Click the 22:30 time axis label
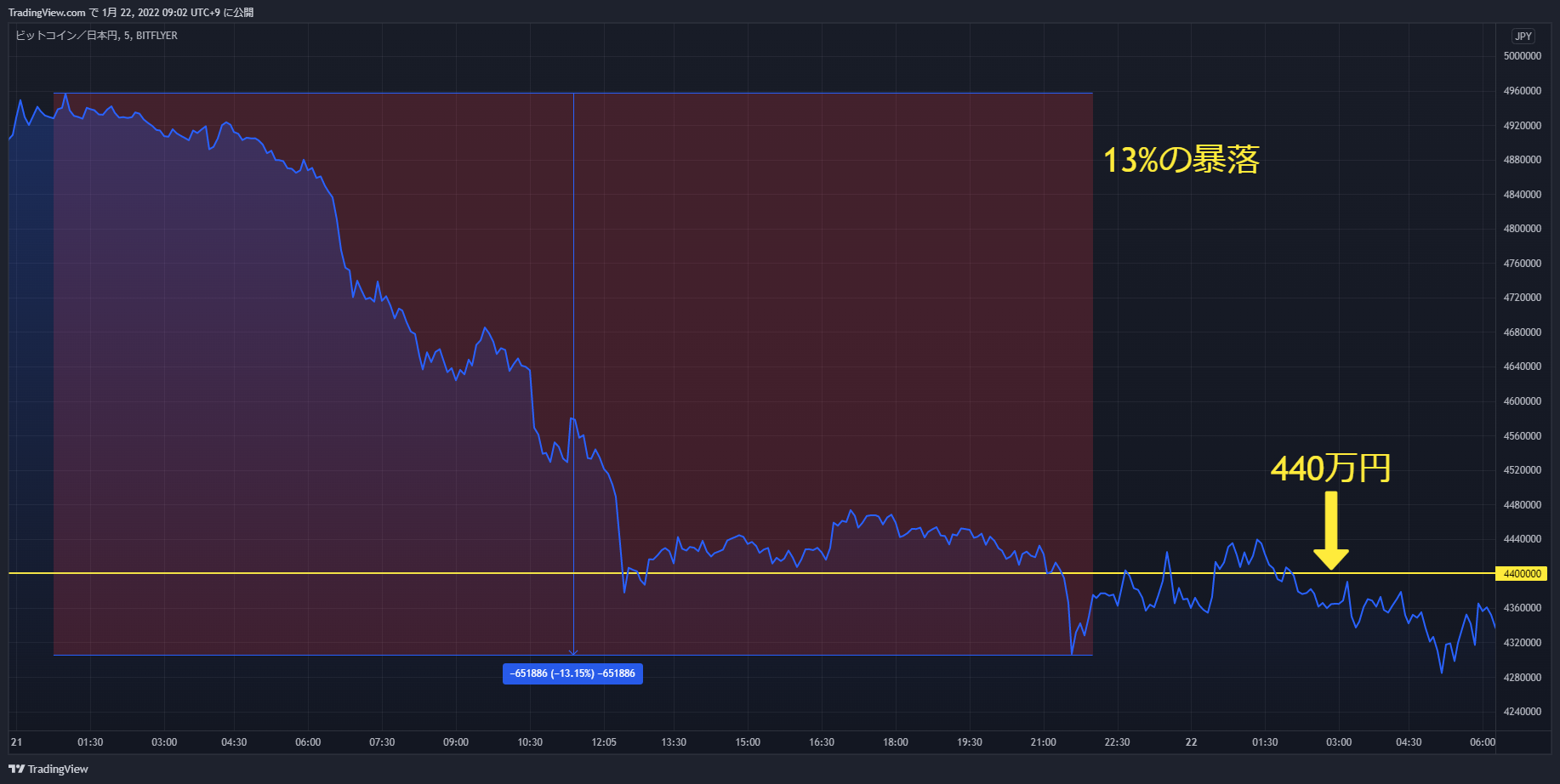Viewport: 1560px width, 784px height. [1118, 742]
